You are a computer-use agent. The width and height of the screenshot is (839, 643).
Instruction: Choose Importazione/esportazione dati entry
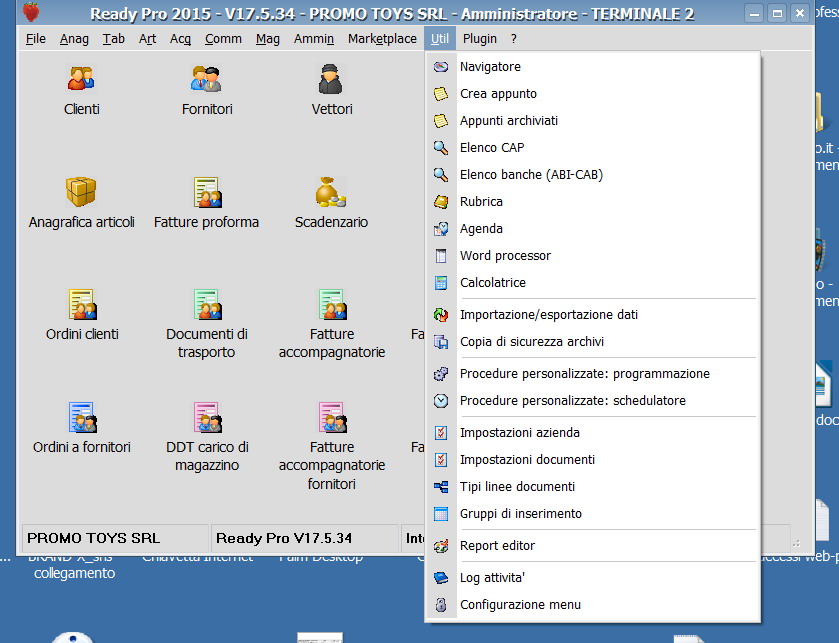pos(592,315)
